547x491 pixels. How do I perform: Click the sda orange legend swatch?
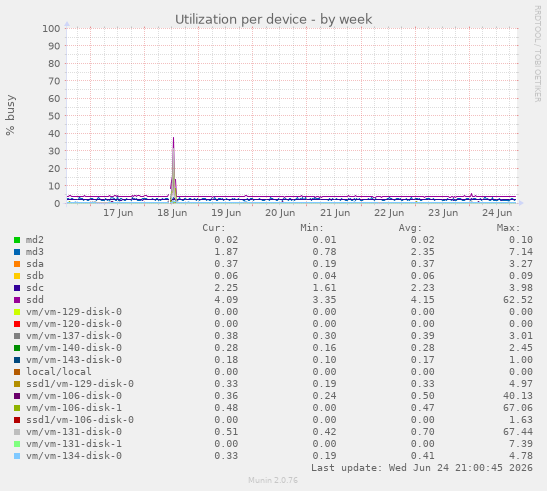[17, 264]
